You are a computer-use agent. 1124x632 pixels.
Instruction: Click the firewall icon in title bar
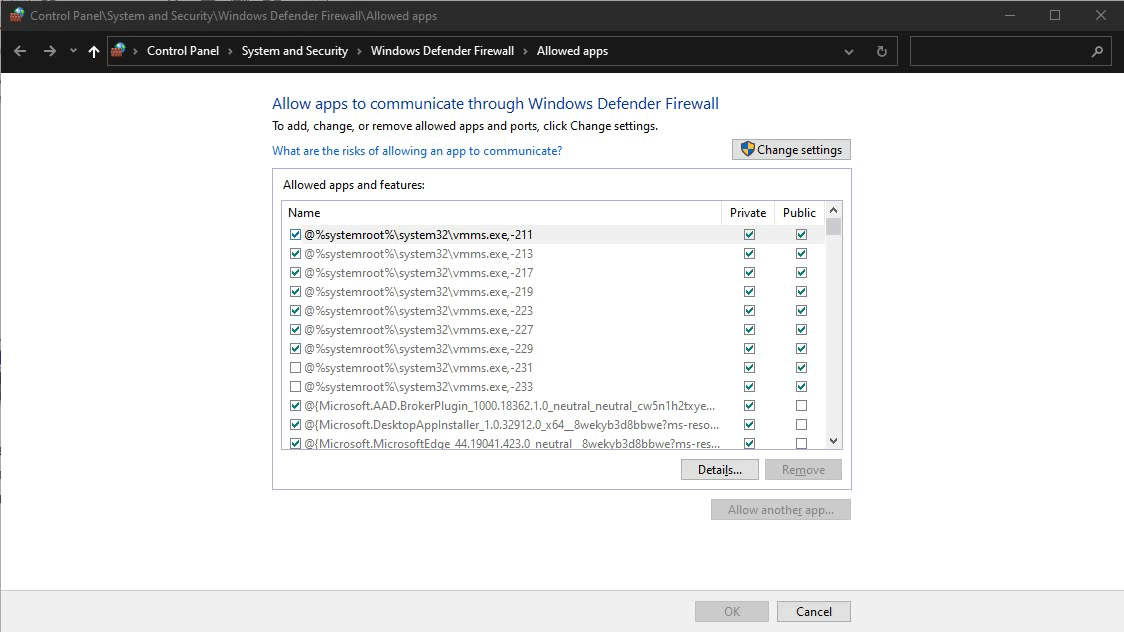(x=16, y=15)
